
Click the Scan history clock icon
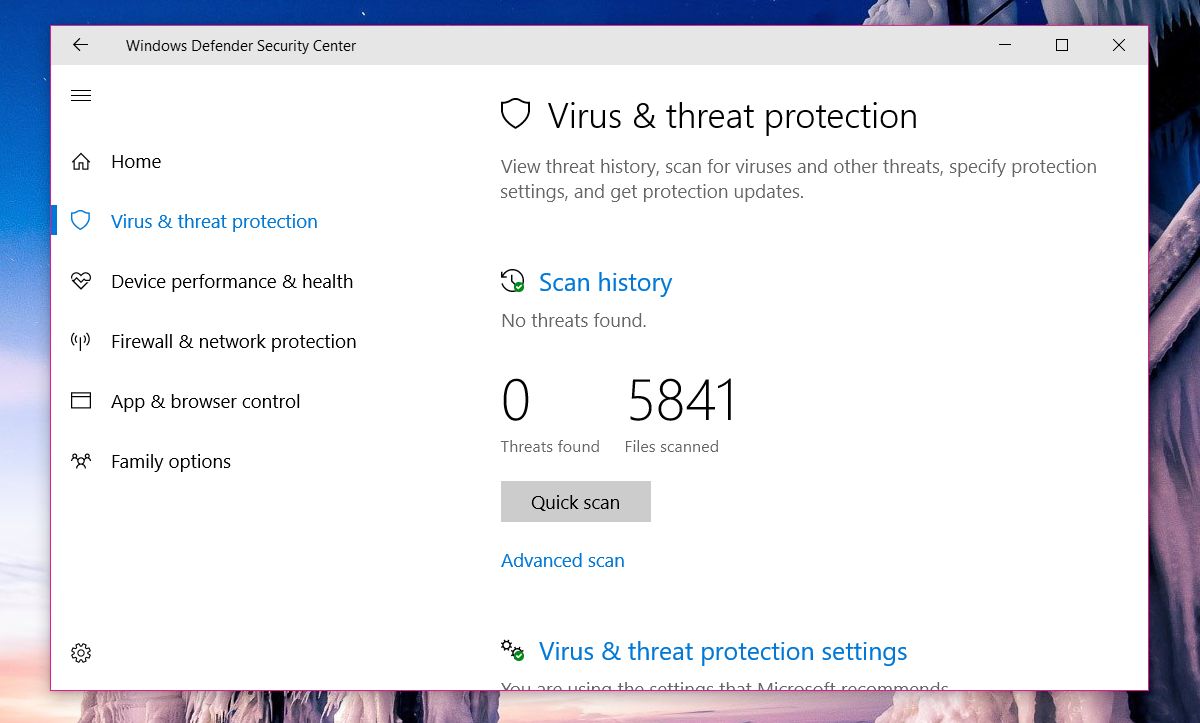click(513, 281)
